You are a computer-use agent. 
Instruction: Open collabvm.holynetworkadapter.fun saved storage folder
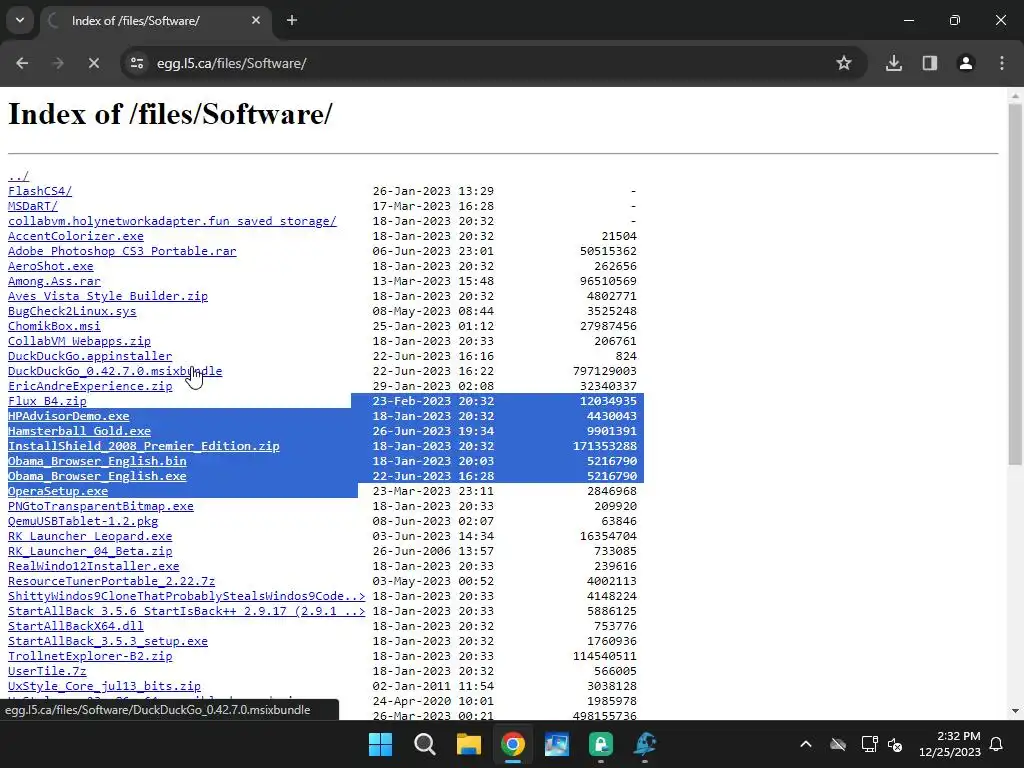tap(172, 221)
